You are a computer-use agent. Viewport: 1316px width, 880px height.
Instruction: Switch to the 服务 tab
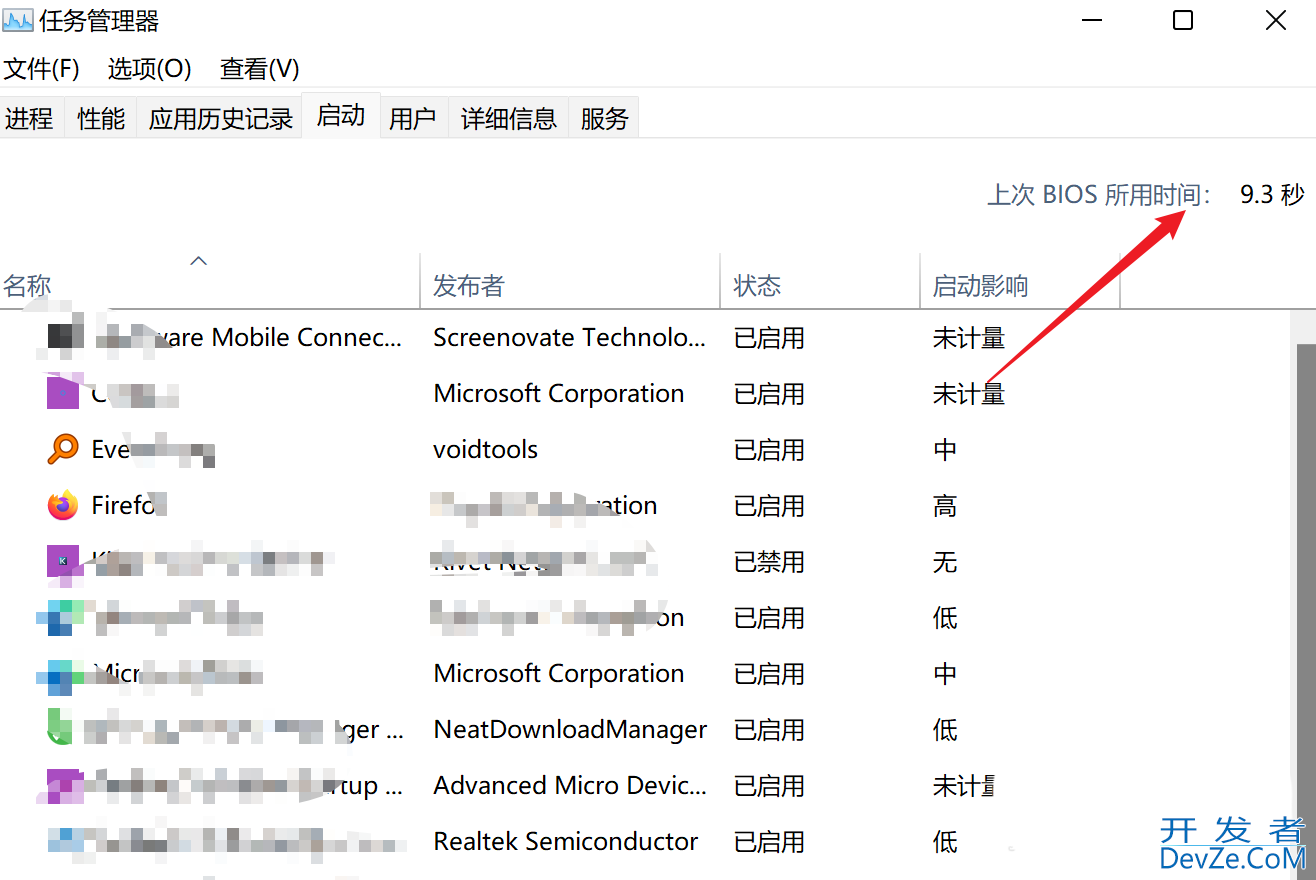[604, 119]
